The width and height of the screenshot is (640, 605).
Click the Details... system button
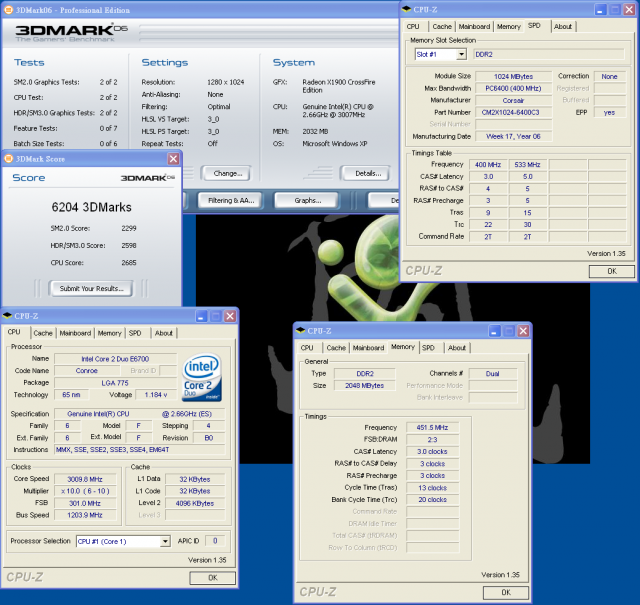(367, 173)
